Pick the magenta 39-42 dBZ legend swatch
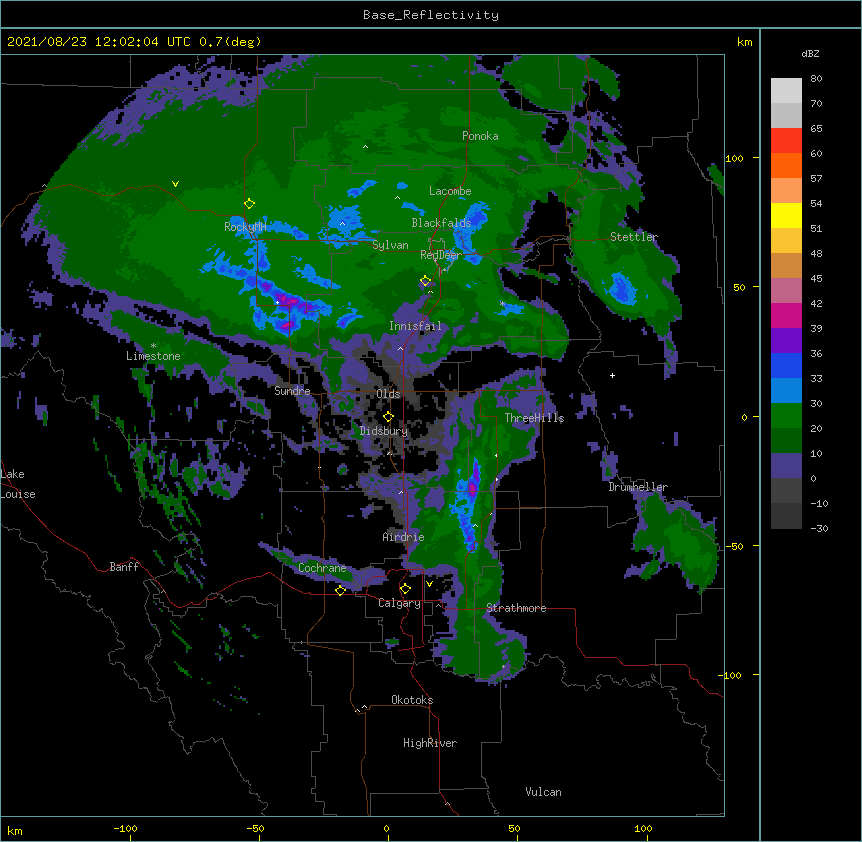This screenshot has width=862, height=842. tap(786, 315)
